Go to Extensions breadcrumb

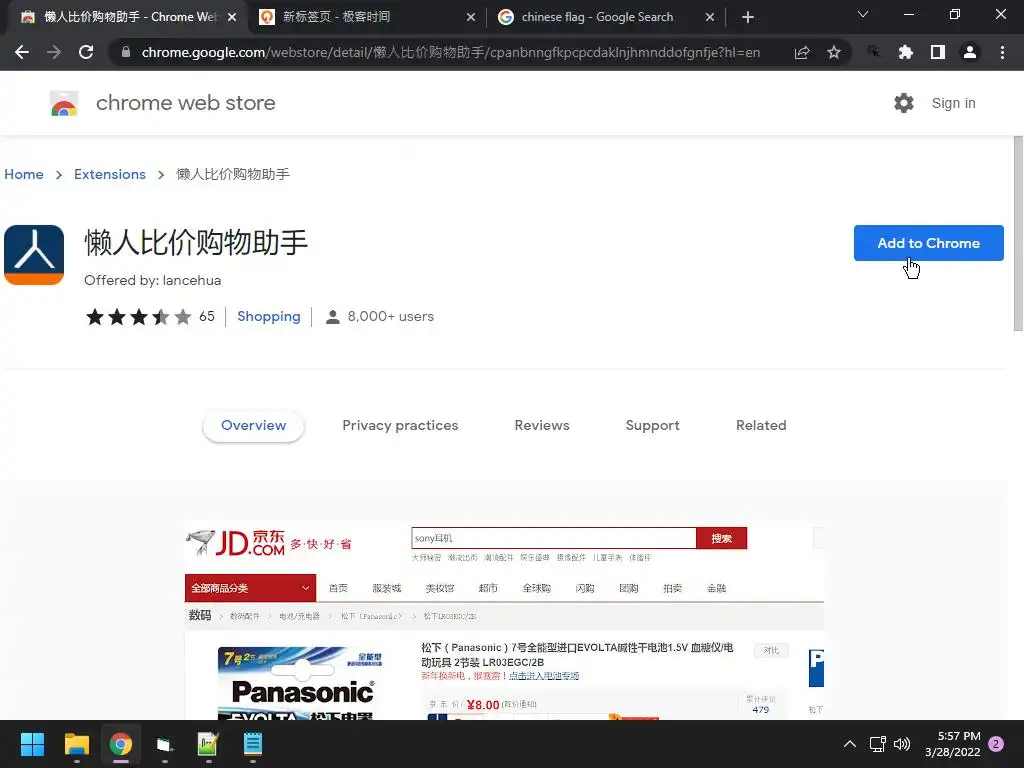point(110,174)
